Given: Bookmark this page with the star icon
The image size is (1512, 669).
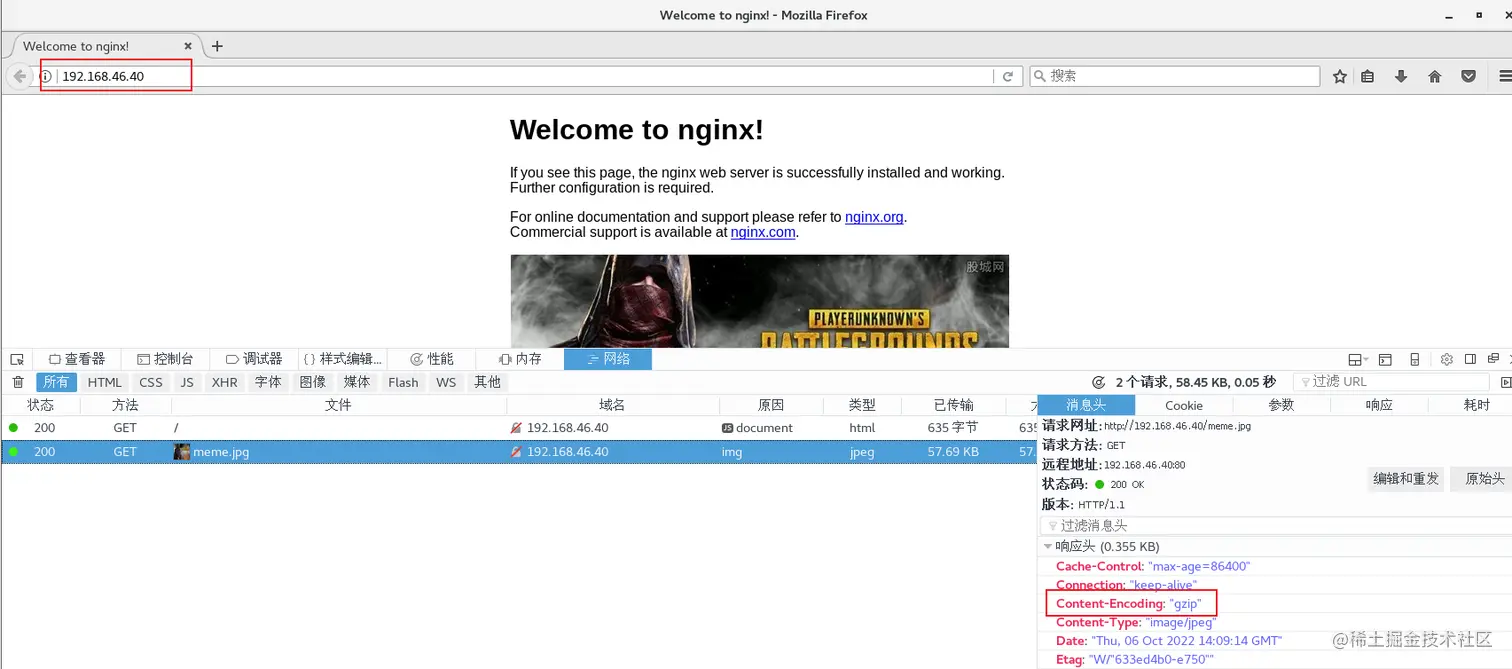Looking at the screenshot, I should tap(1339, 75).
